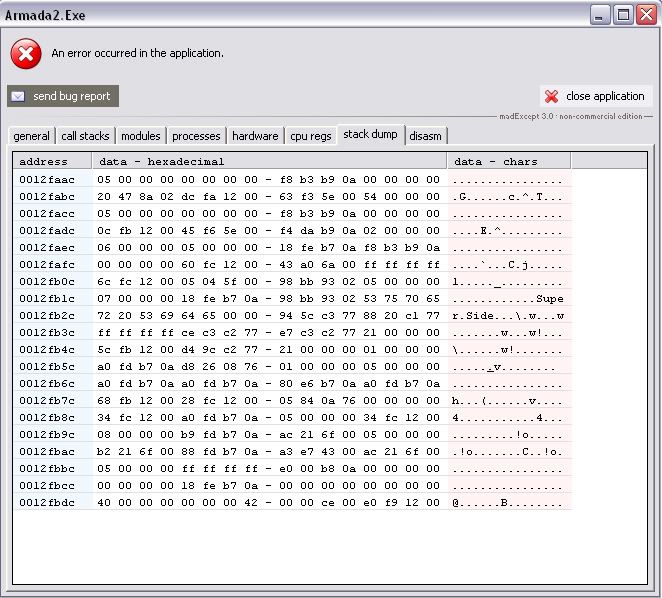Select address row 0012fb7c
The height and width of the screenshot is (598, 662).
293,401
